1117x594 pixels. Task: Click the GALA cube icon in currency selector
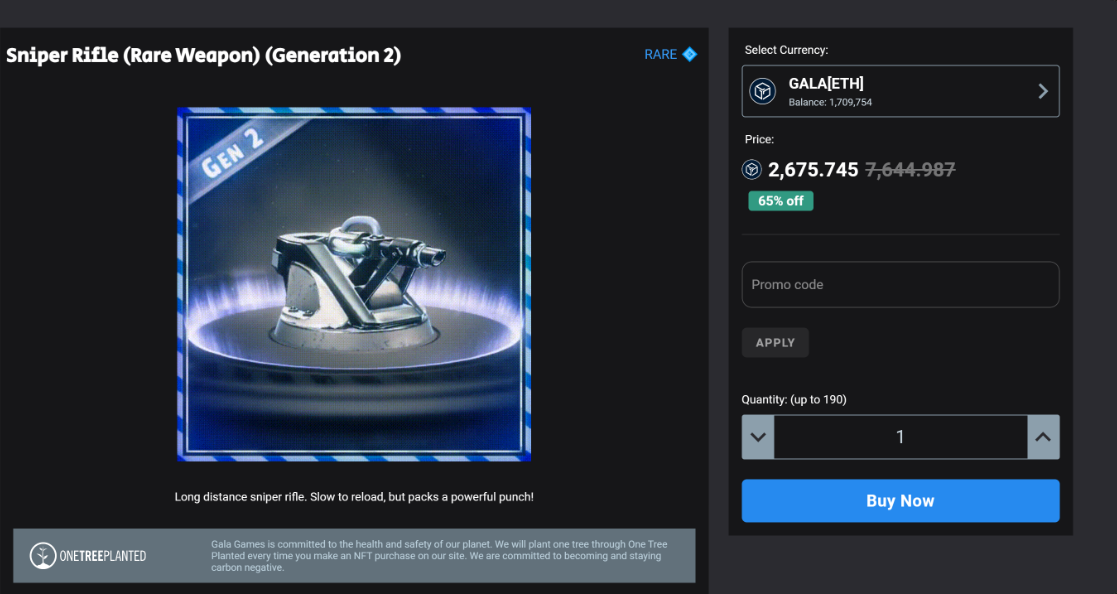coord(762,91)
